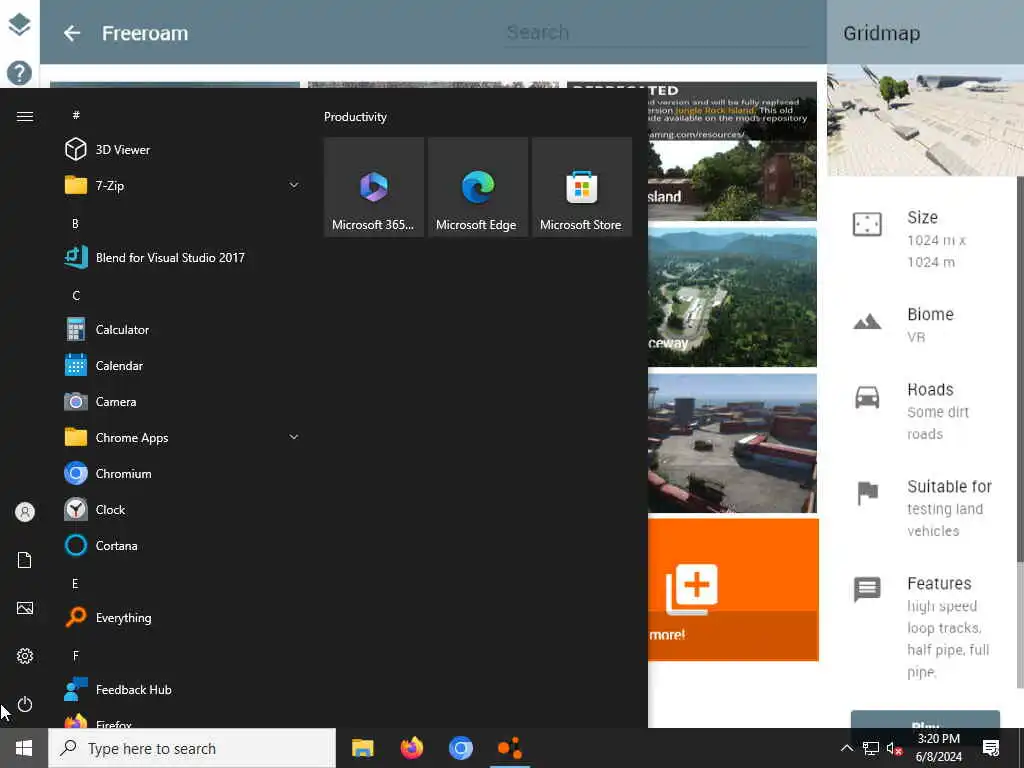Select the Island map thumbnail
This screenshot has width=1024, height=768.
[732, 152]
